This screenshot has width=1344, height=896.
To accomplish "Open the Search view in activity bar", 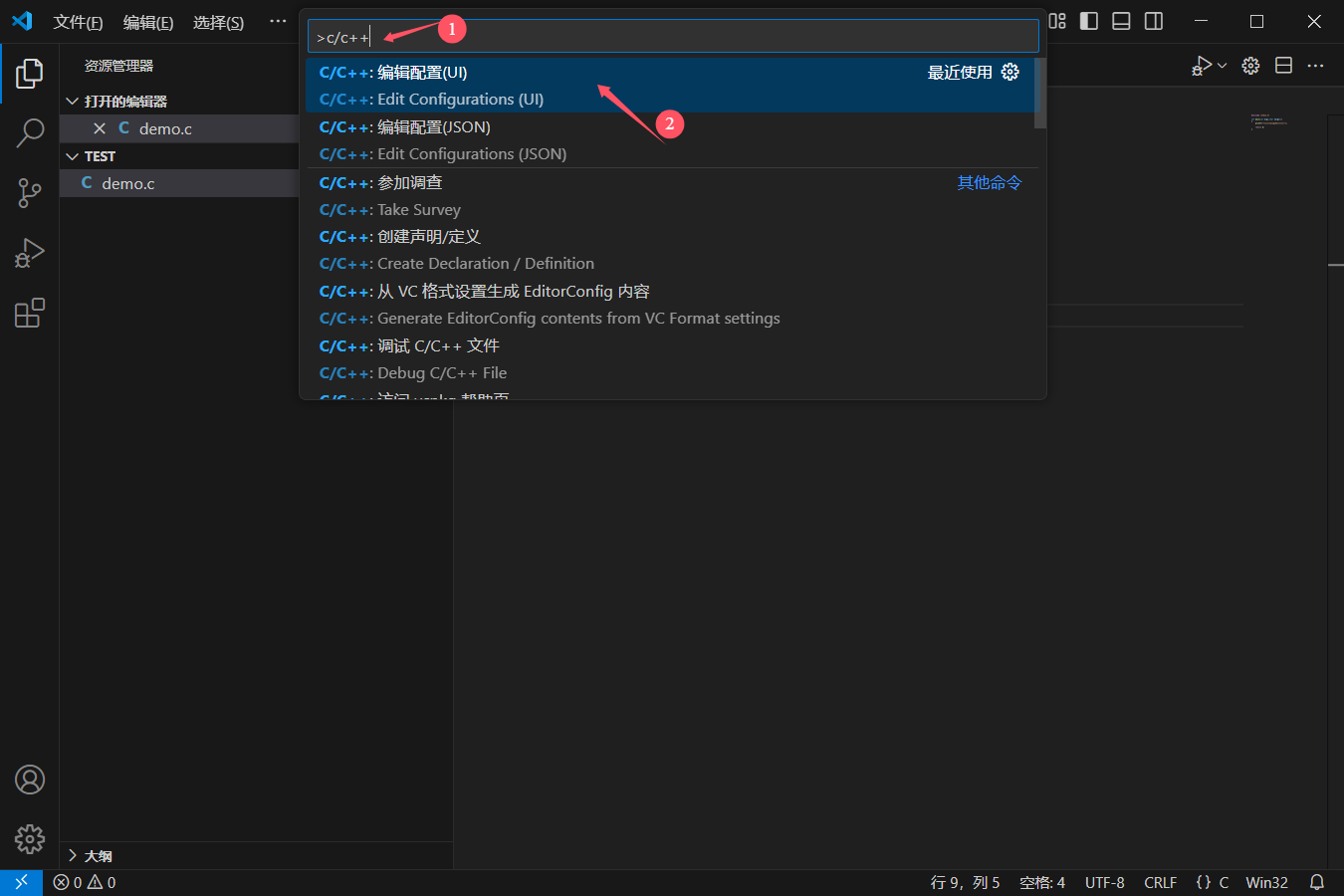I will tap(30, 132).
